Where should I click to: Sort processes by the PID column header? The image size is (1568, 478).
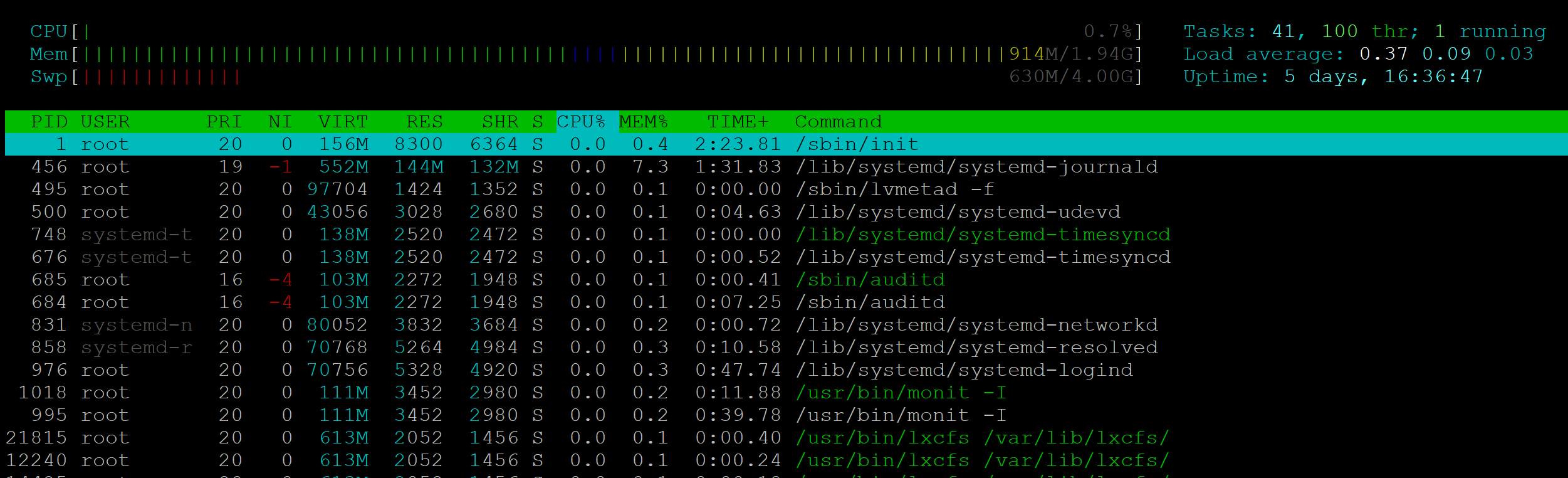click(x=49, y=122)
